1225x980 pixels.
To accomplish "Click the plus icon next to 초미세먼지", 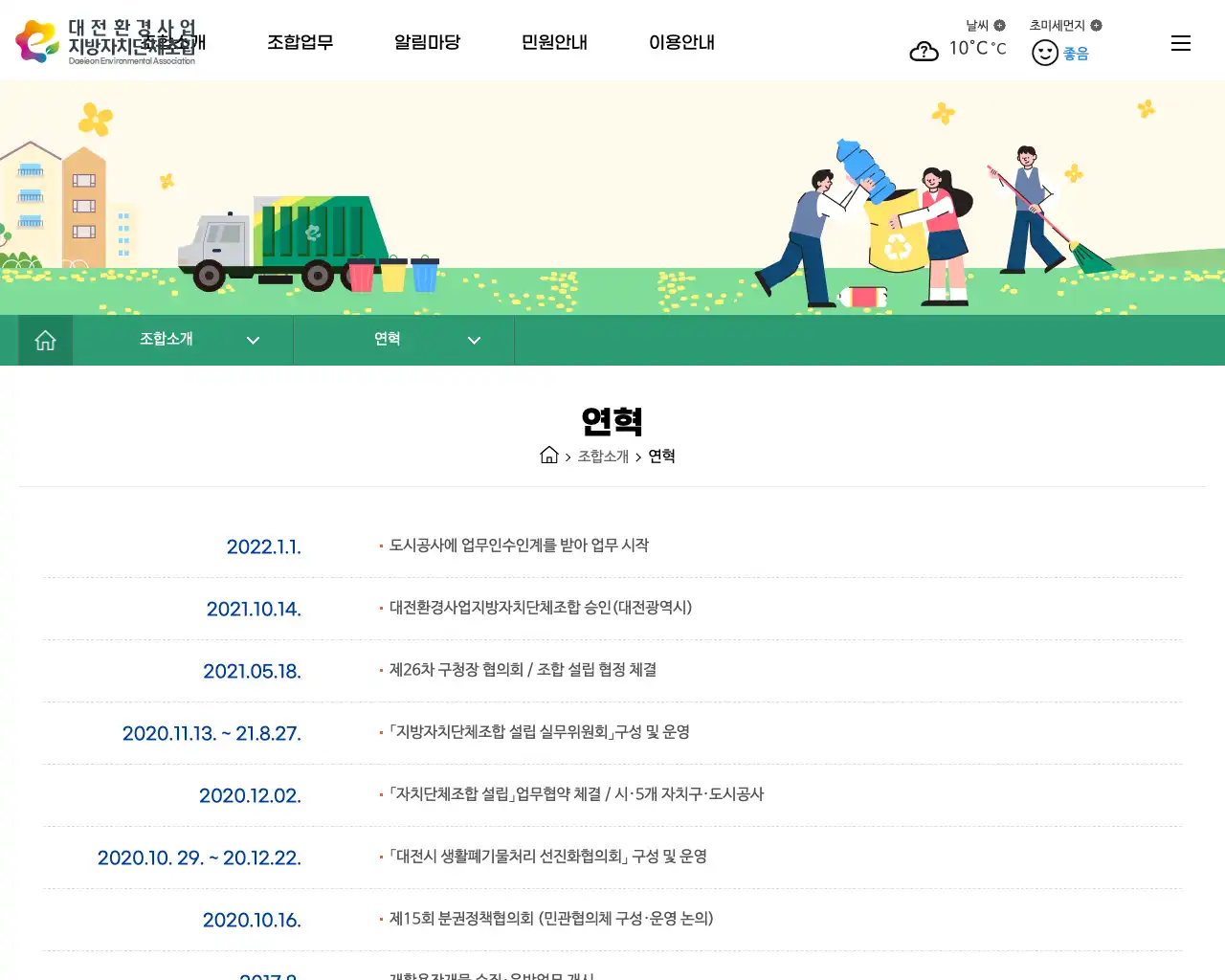I will (1098, 25).
